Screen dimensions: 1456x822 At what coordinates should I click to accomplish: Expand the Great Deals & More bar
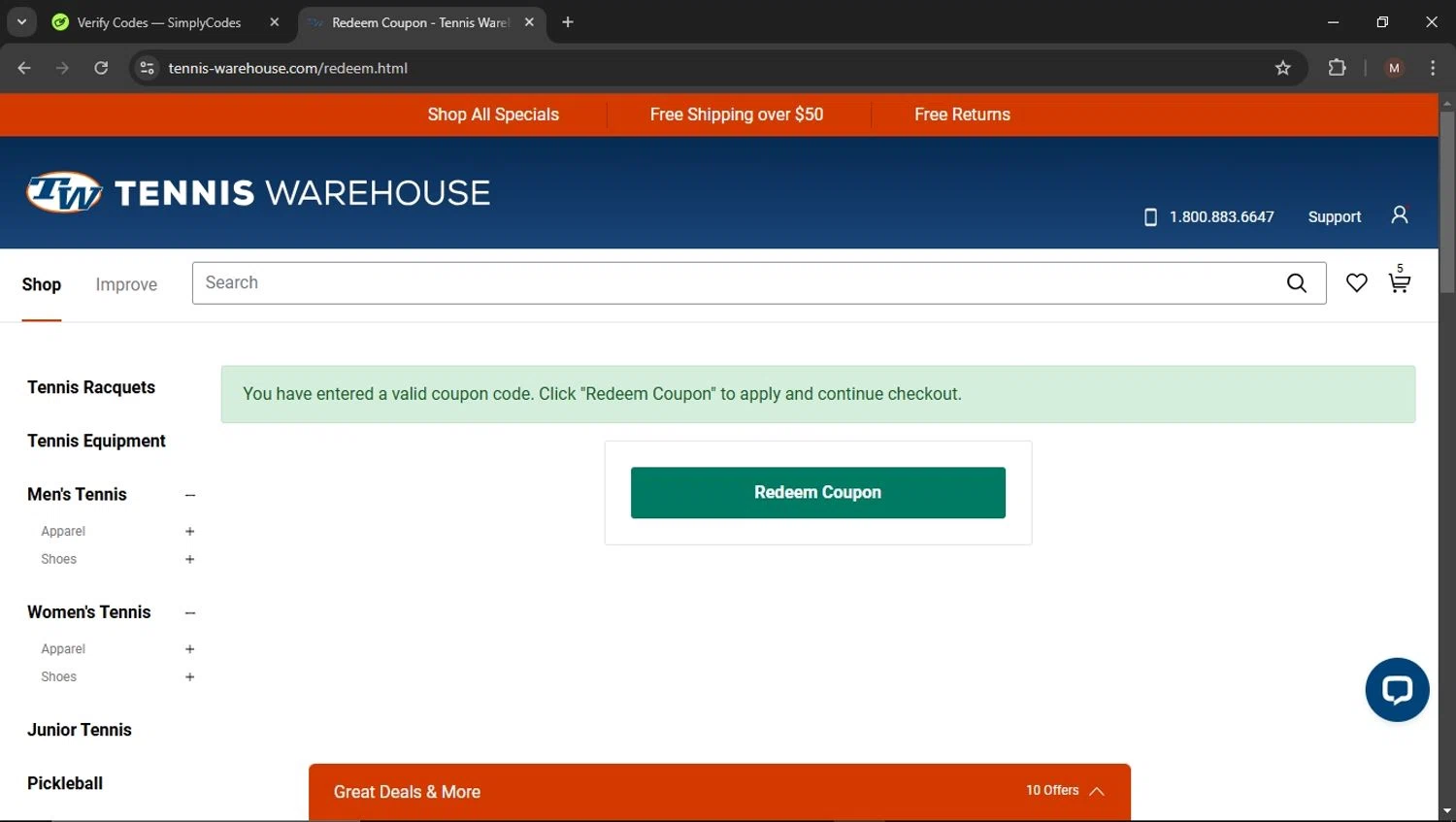(719, 792)
